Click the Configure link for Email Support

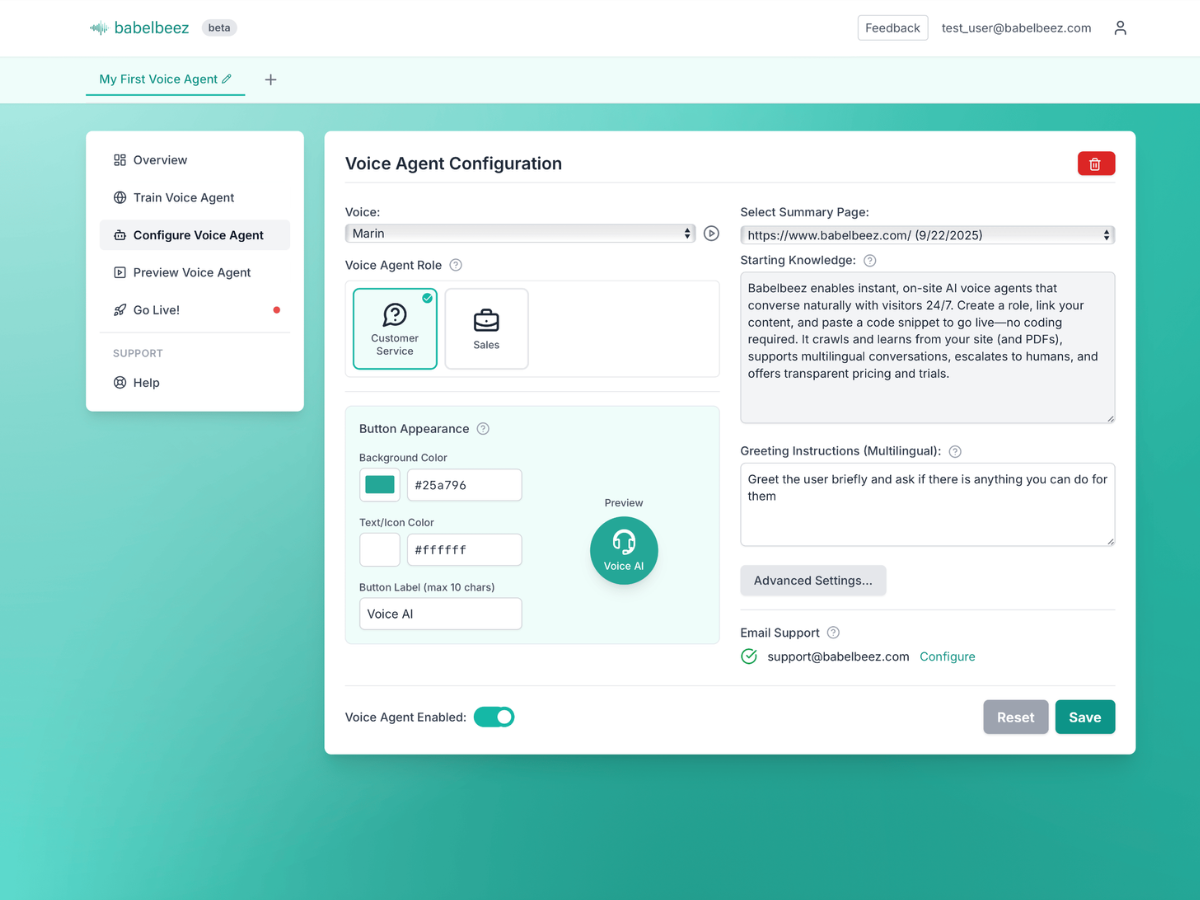947,657
